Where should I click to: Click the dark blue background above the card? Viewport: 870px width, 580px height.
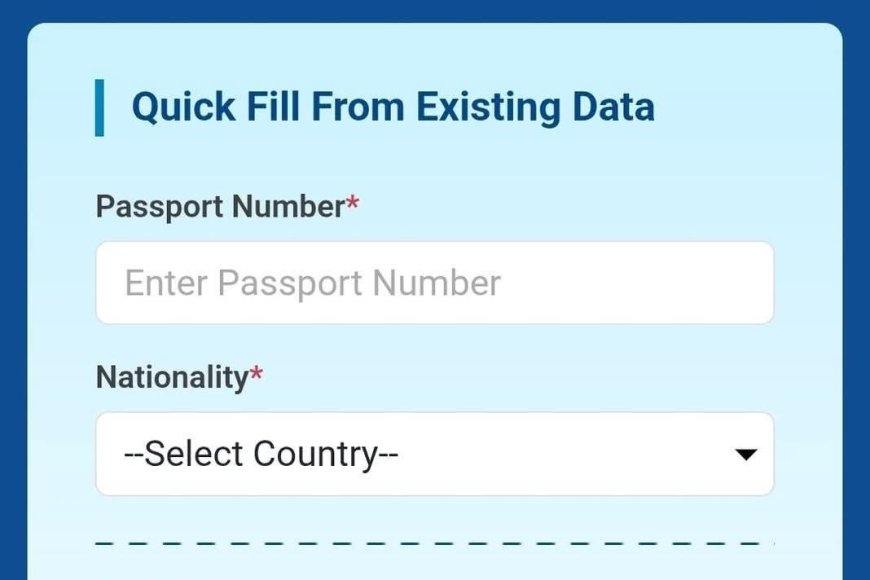click(x=434, y=10)
